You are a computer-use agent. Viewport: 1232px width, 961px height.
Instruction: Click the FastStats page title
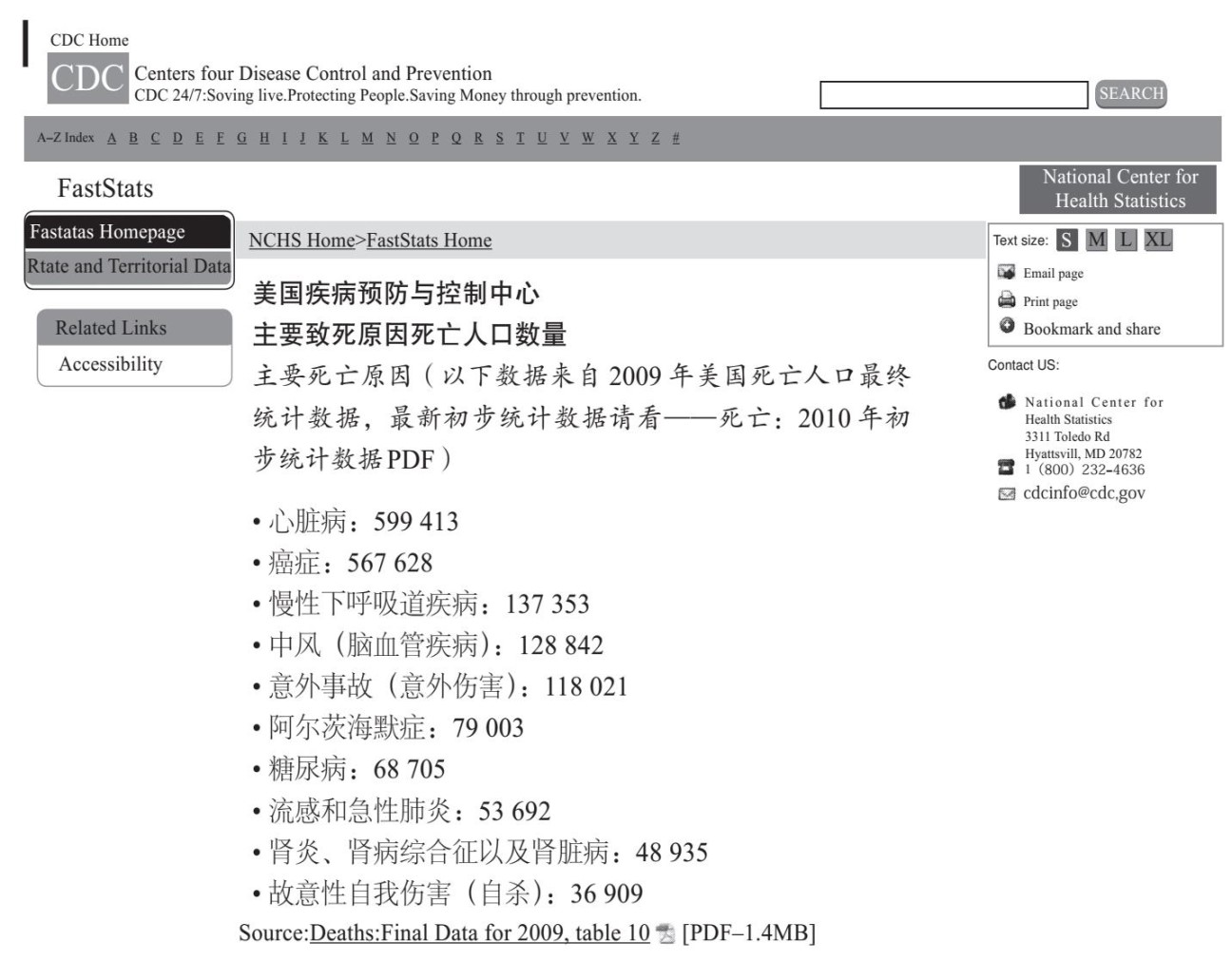105,188
